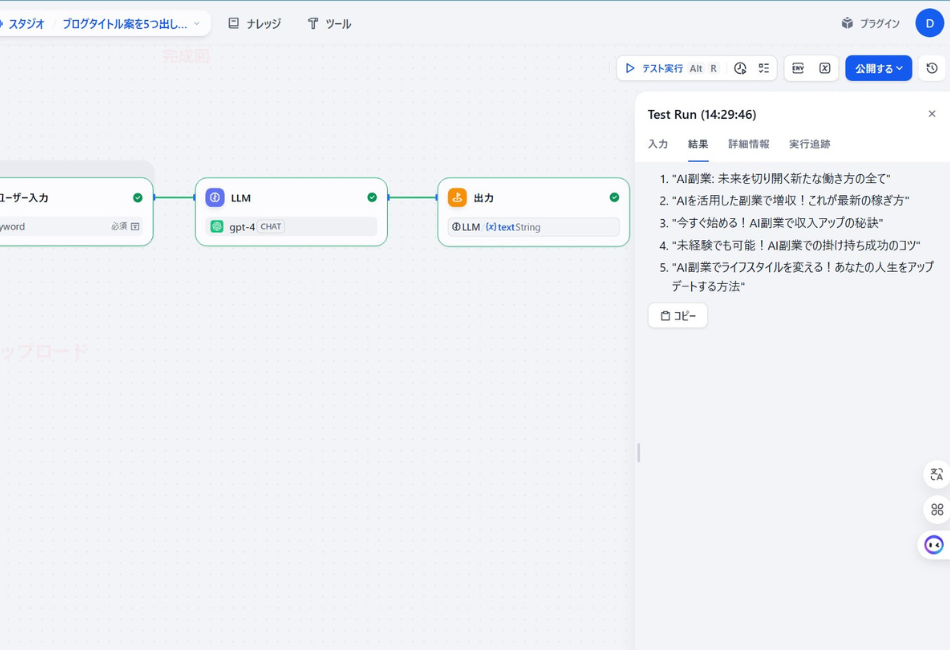
Task: Open run history via the clock icon
Action: (740, 68)
